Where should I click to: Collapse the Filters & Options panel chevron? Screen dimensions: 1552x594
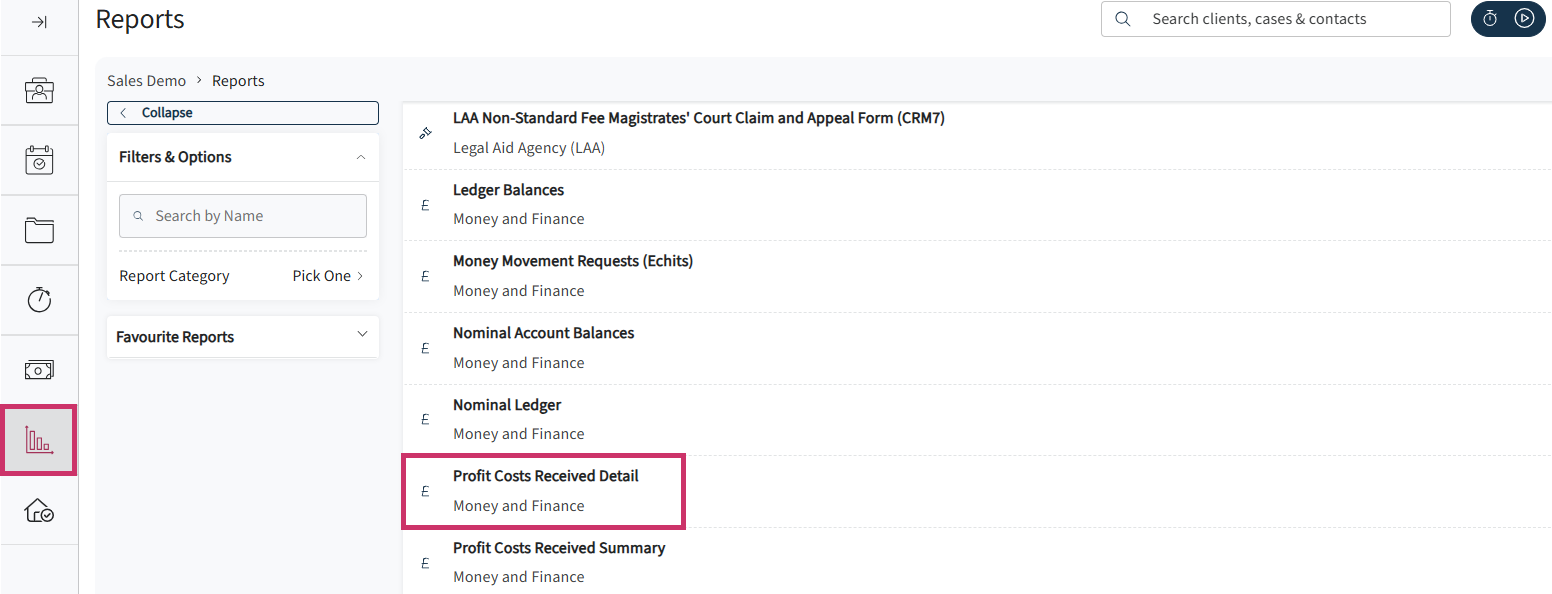click(x=361, y=157)
